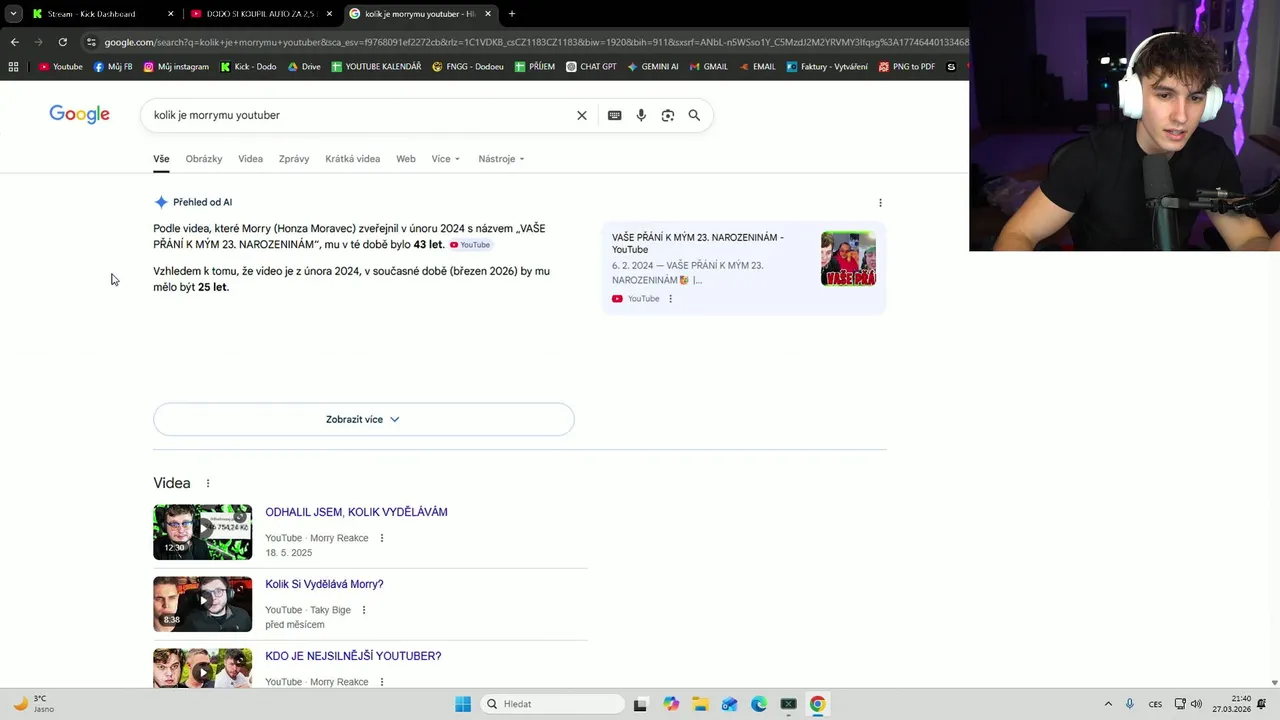Viewport: 1280px width, 720px height.
Task: Open the on-screen keyboard input tool
Action: coord(614,115)
